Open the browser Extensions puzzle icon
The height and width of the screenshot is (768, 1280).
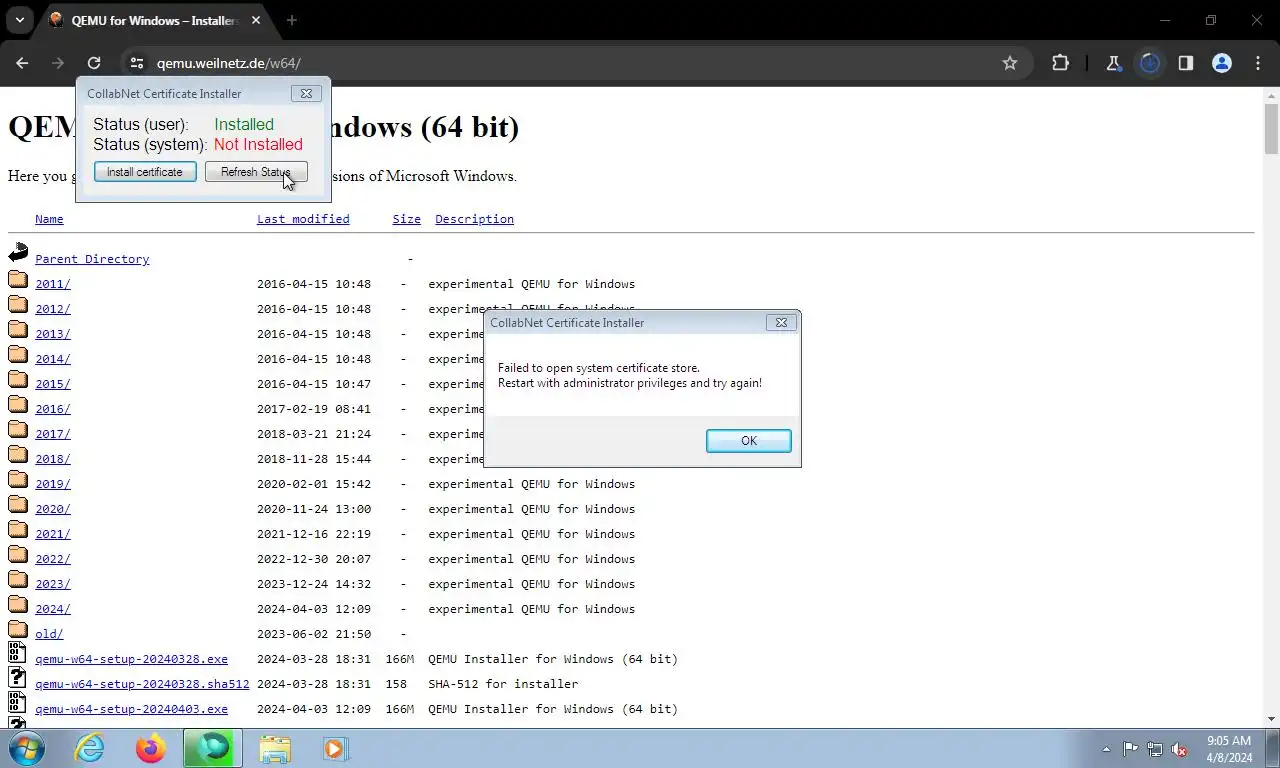pos(1060,63)
